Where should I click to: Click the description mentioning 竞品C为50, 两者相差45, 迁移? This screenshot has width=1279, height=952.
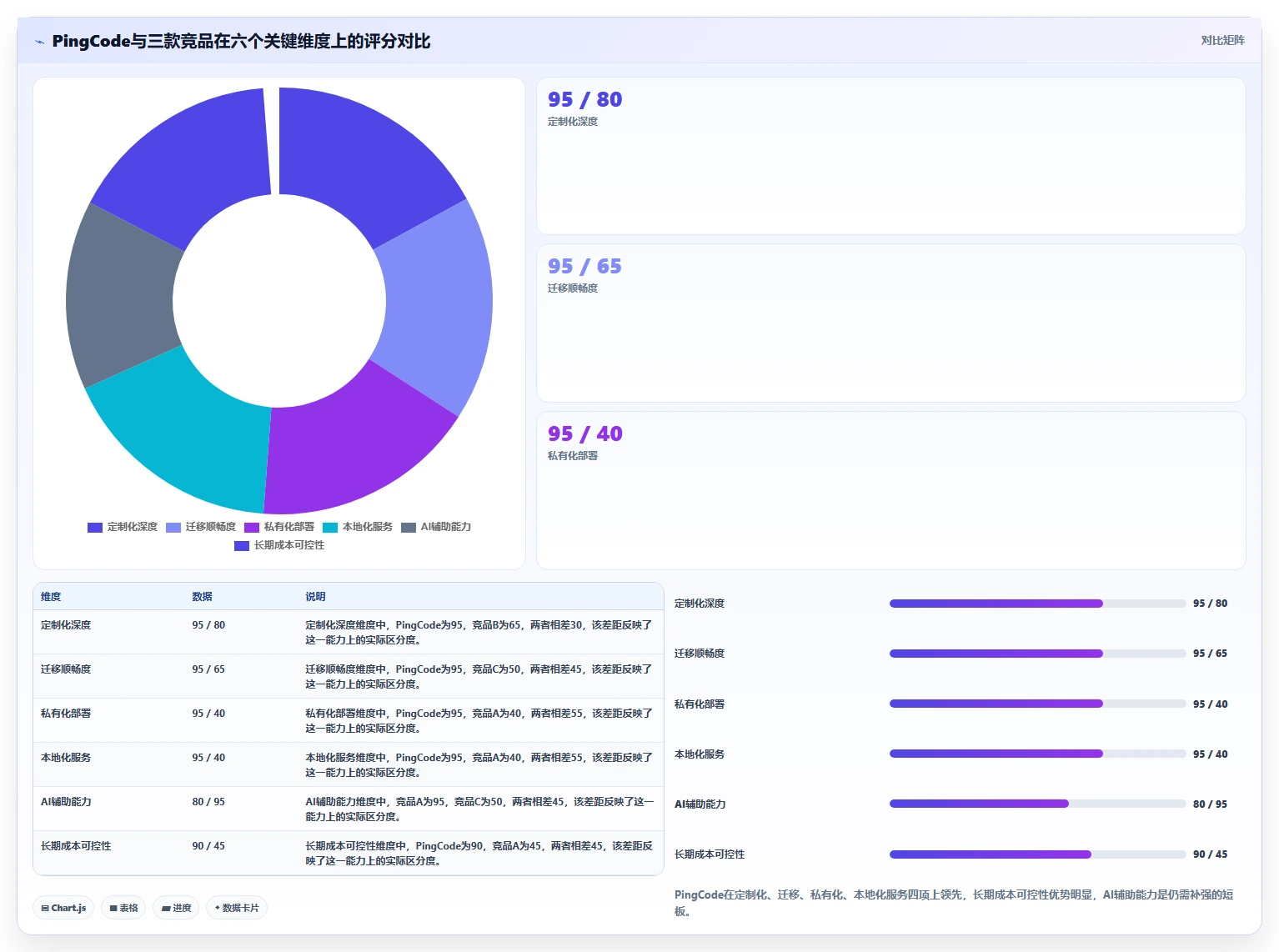tap(479, 677)
